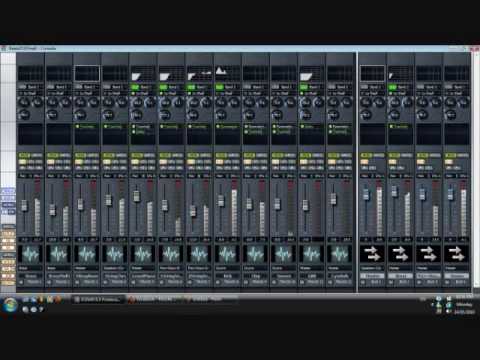Click the waveform track icon on the first channel strip
This screenshot has width=480, height=360.
[x=30, y=254]
